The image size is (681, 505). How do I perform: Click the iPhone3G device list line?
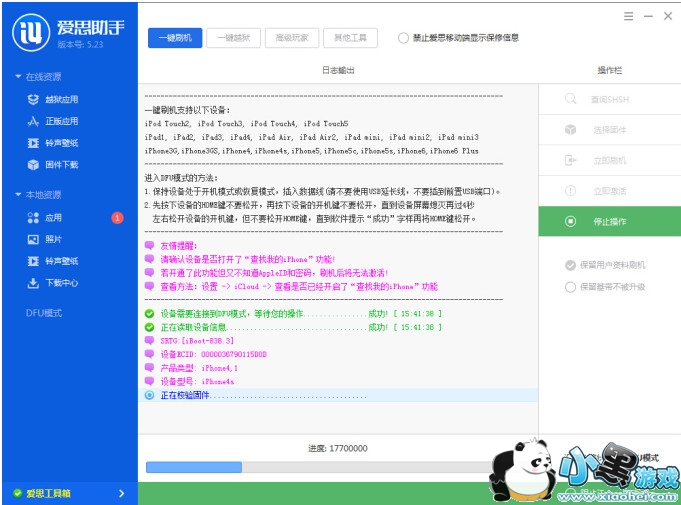coord(311,151)
